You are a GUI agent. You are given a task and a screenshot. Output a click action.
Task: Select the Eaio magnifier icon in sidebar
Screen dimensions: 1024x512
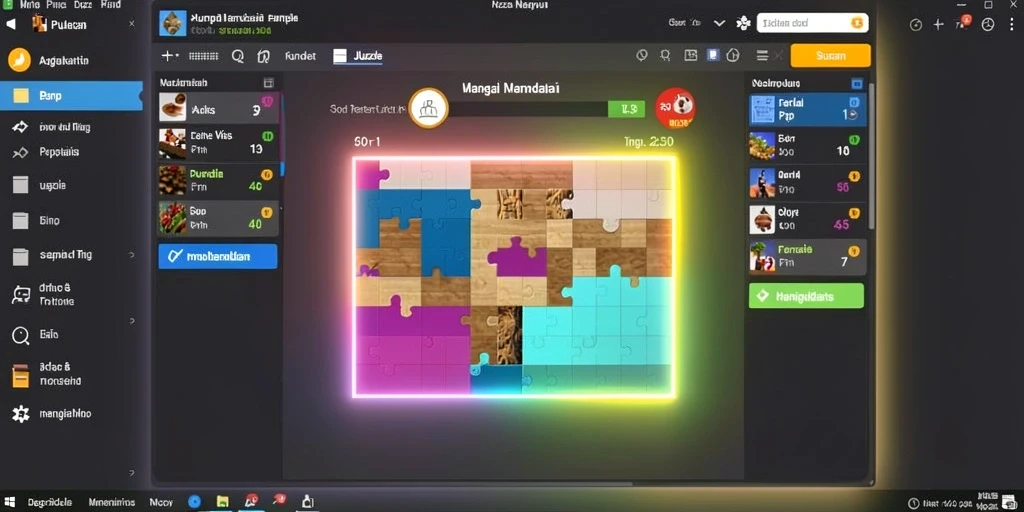(21, 336)
